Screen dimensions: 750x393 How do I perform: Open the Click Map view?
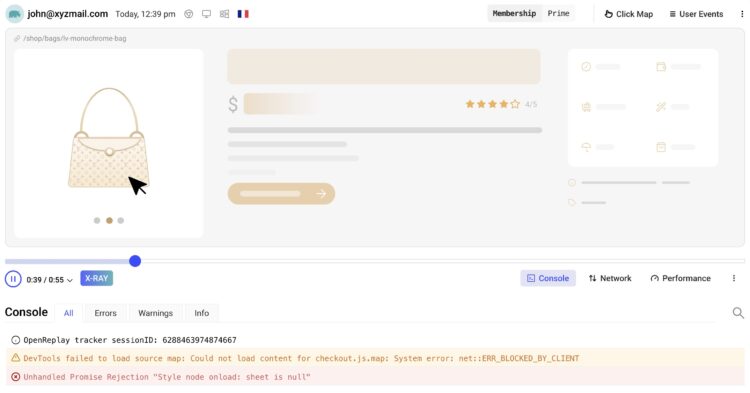[629, 14]
